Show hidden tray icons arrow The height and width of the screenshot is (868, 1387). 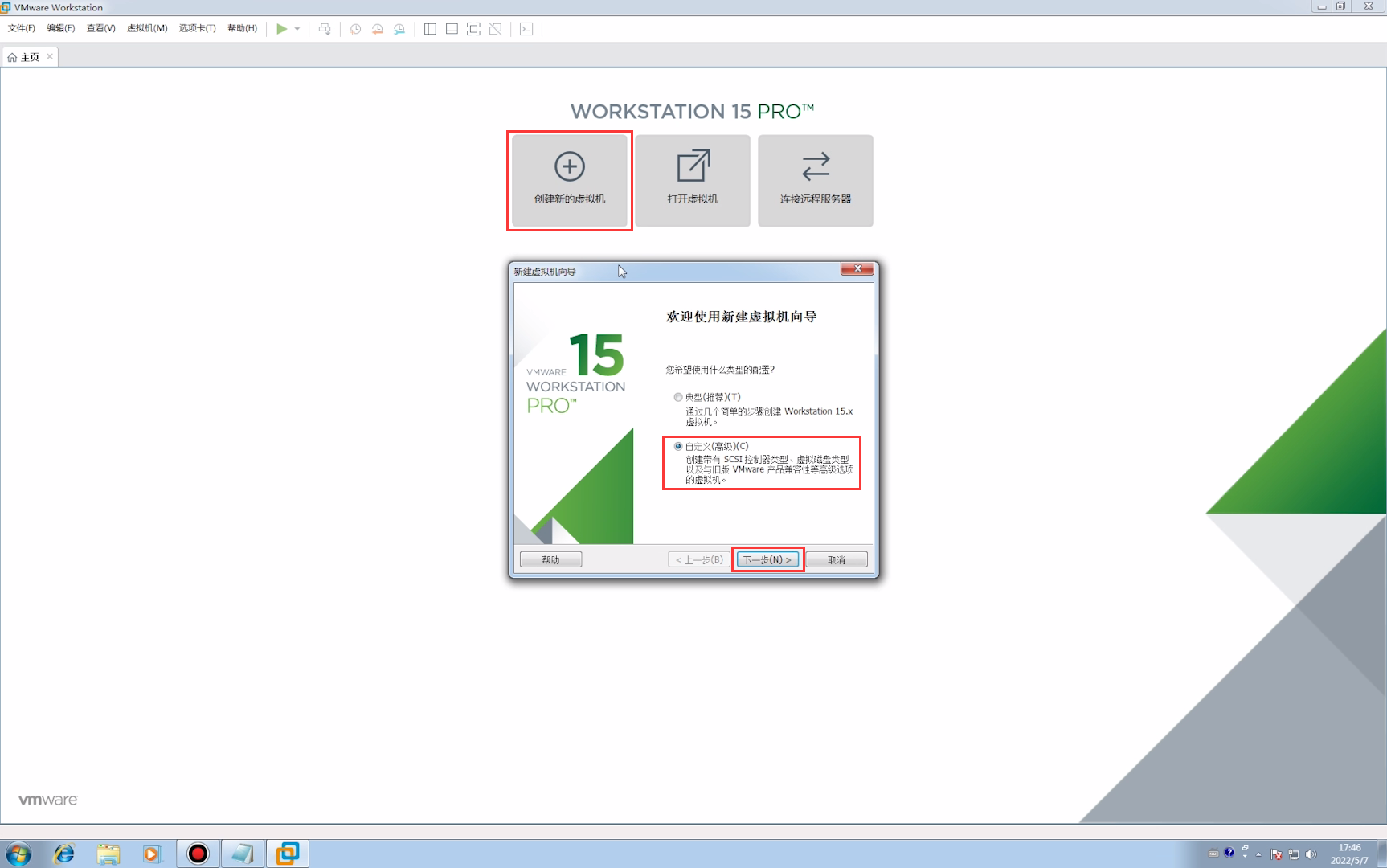point(1259,854)
